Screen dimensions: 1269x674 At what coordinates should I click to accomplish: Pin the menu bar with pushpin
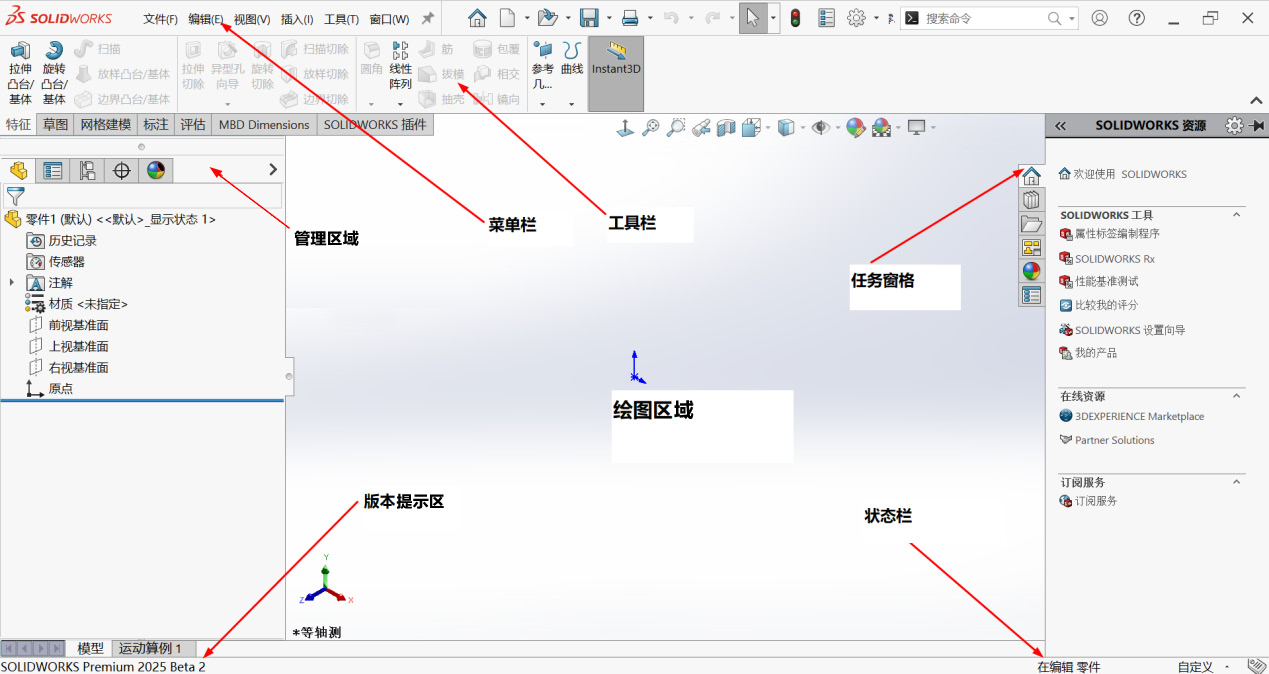tap(427, 19)
